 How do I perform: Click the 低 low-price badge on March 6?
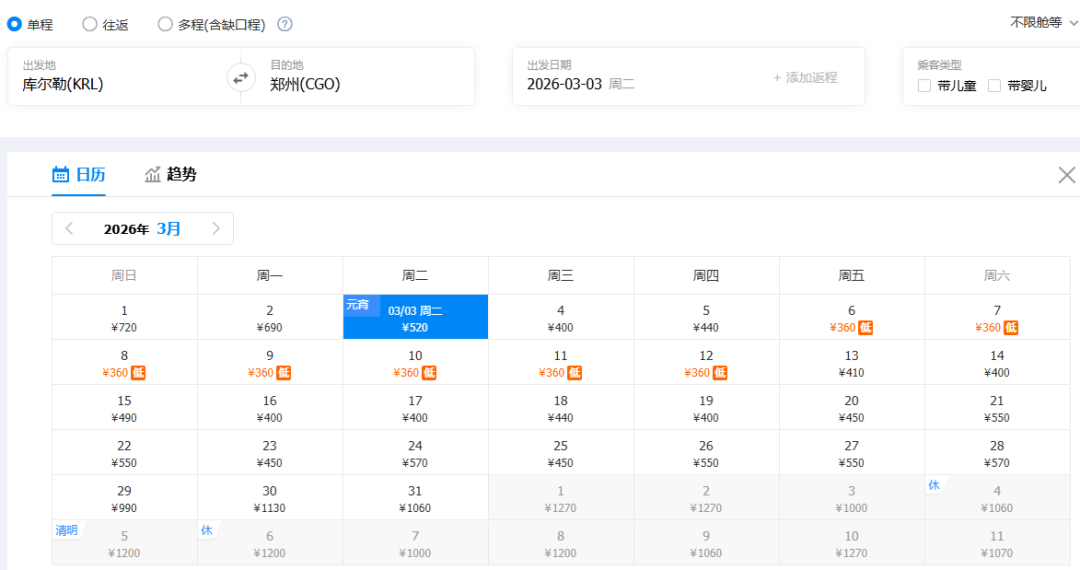point(866,328)
